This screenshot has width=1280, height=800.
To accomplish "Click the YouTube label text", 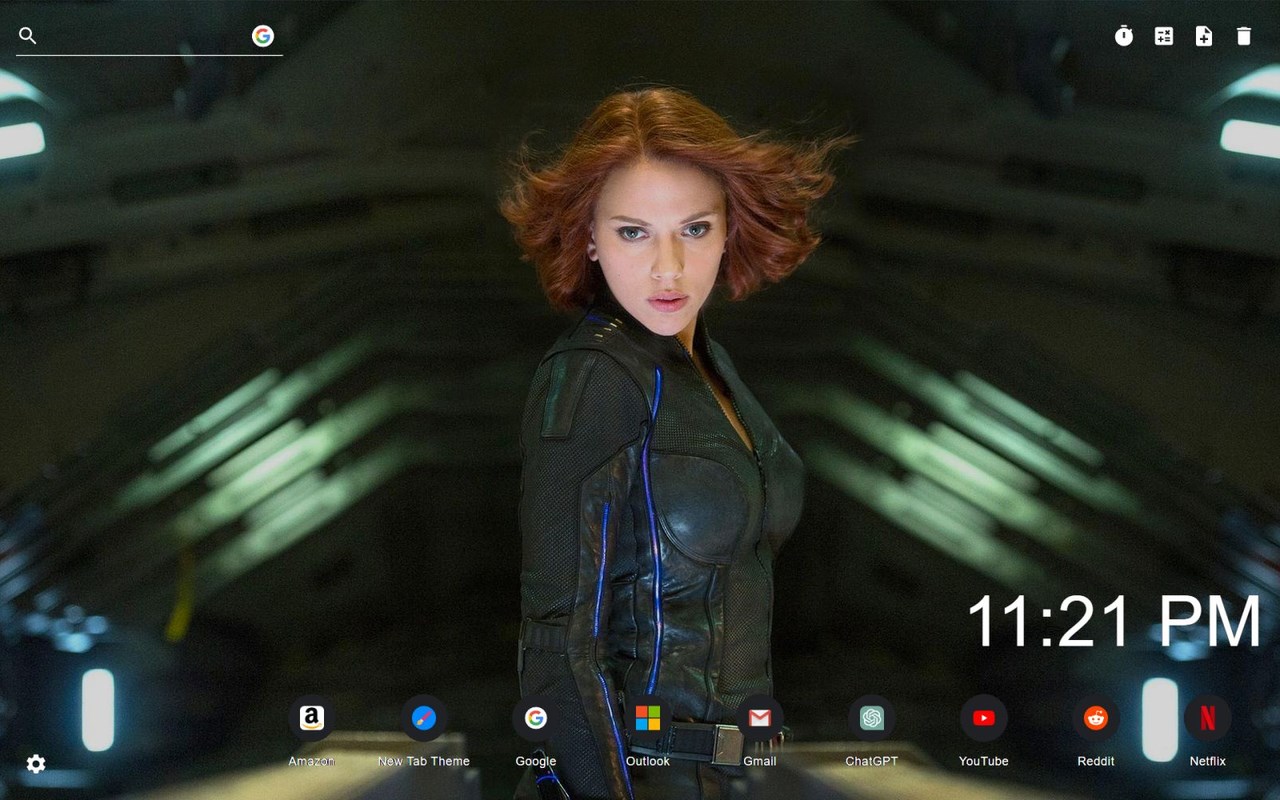I will [x=984, y=761].
